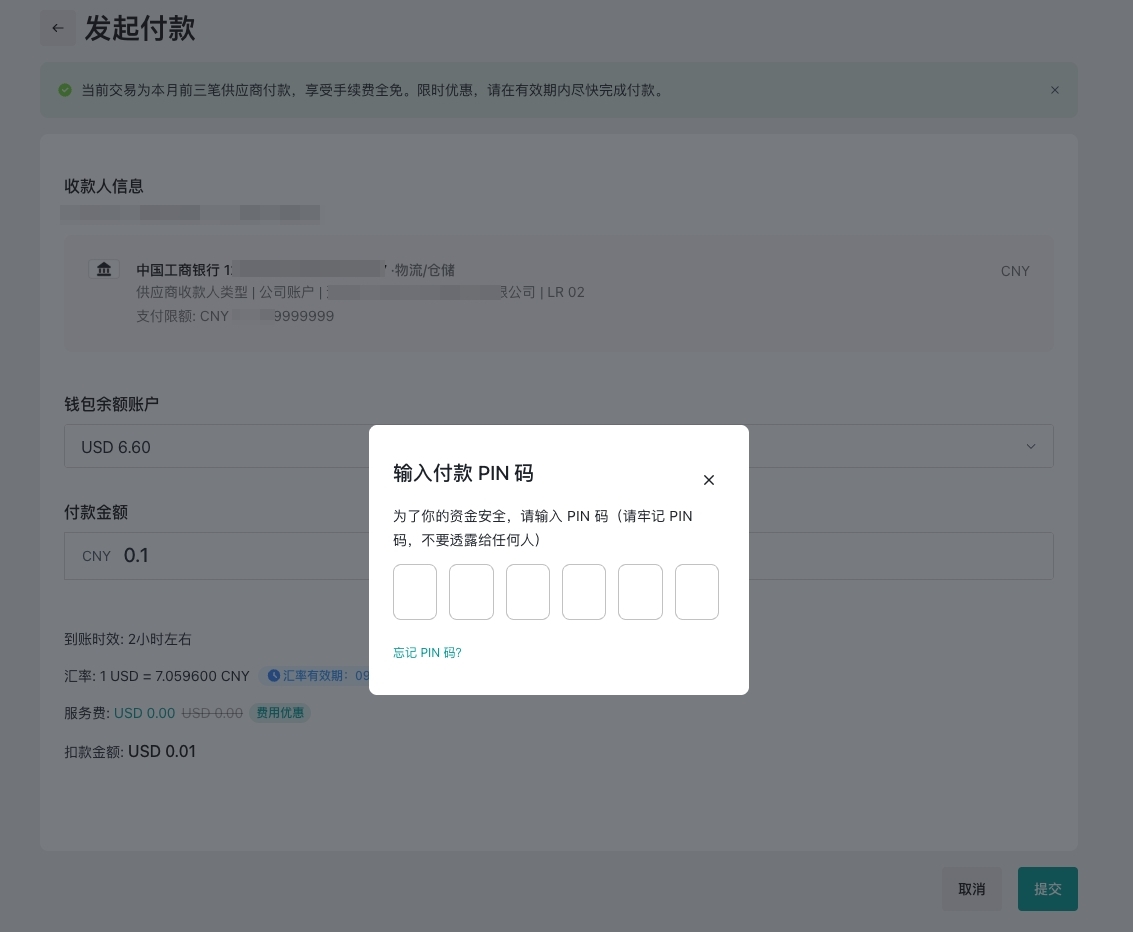Close the 输入付款 PIN 码 dialog
This screenshot has height=932, width=1133.
pyautogui.click(x=708, y=480)
